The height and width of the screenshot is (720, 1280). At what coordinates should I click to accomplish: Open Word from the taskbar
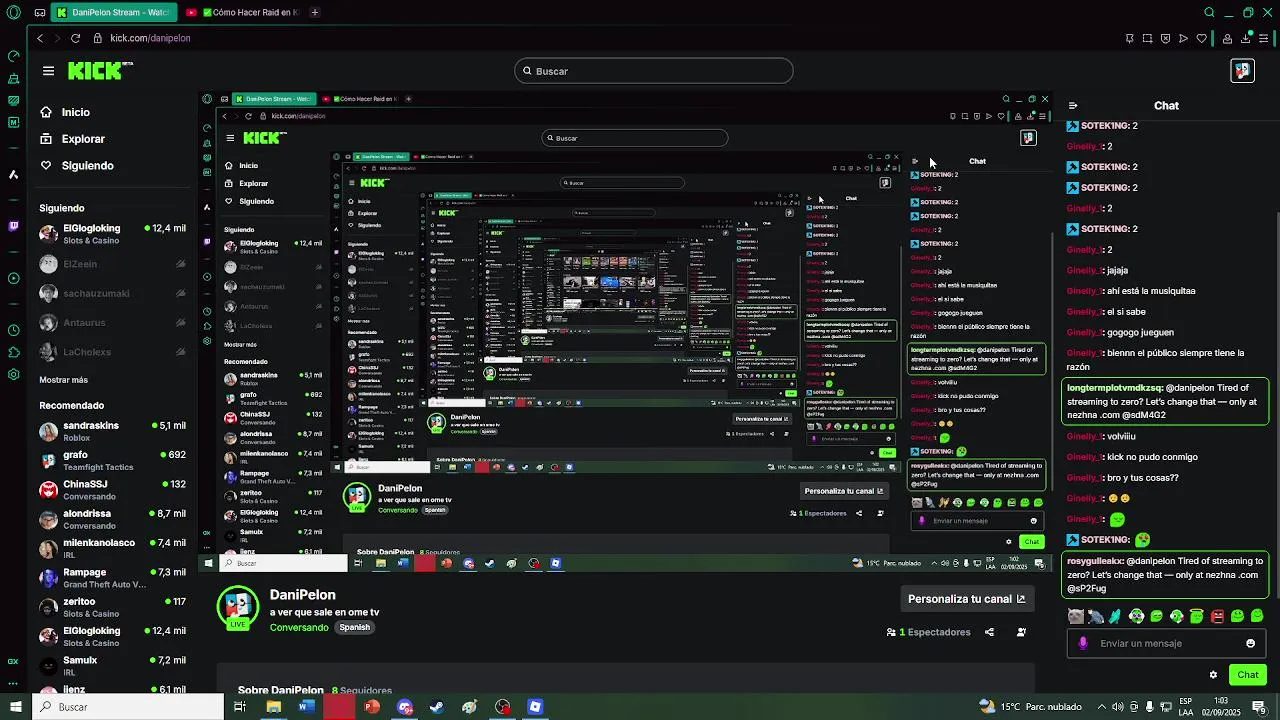tap(306, 707)
